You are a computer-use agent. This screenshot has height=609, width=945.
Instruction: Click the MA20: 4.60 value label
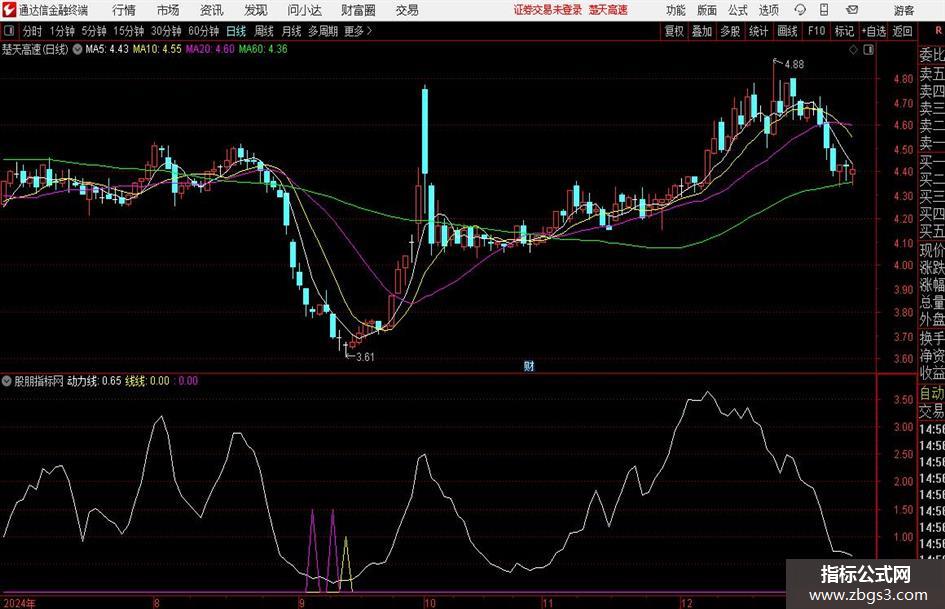coord(210,49)
